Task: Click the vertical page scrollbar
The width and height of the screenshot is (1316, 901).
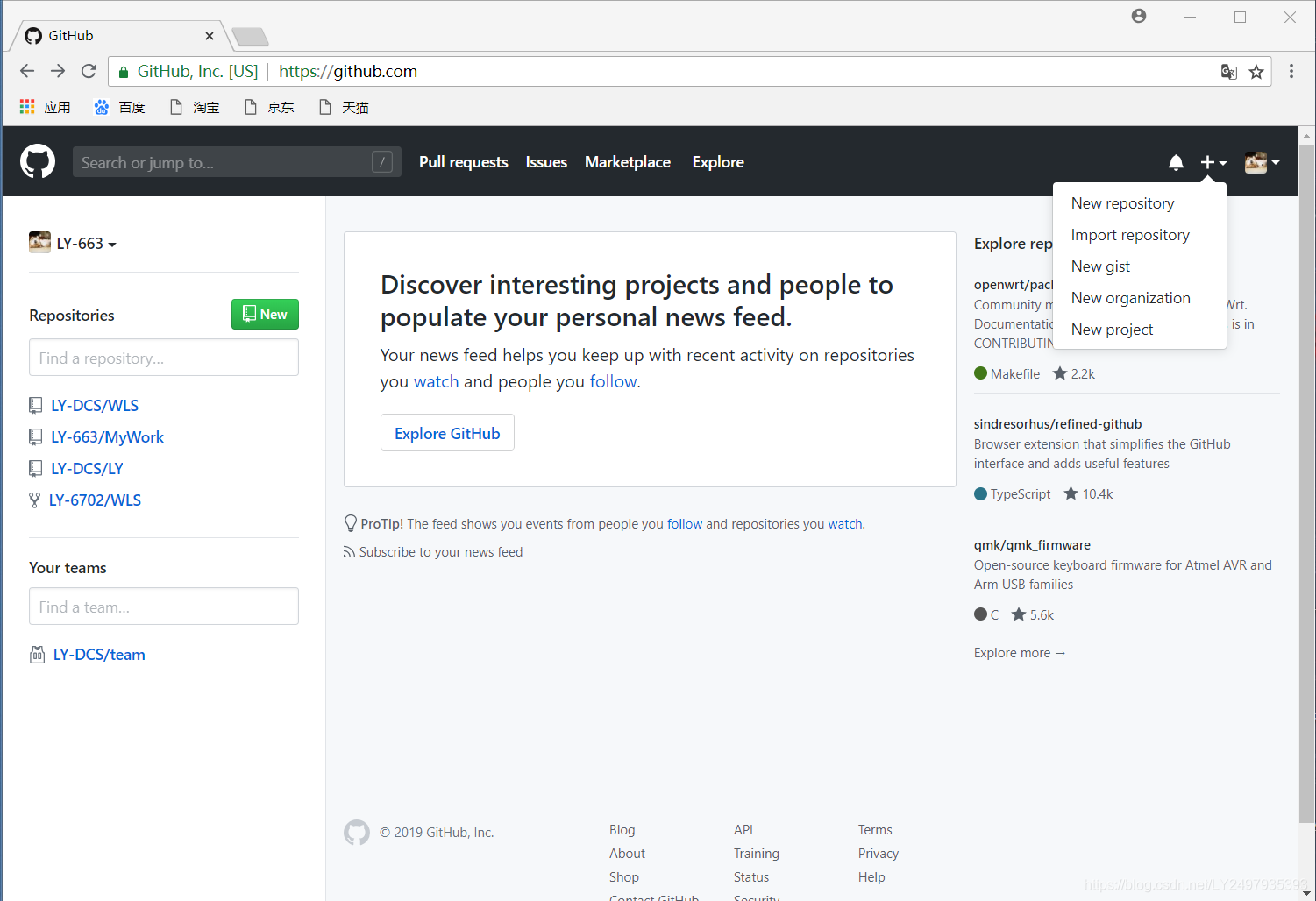Action: point(1306,484)
